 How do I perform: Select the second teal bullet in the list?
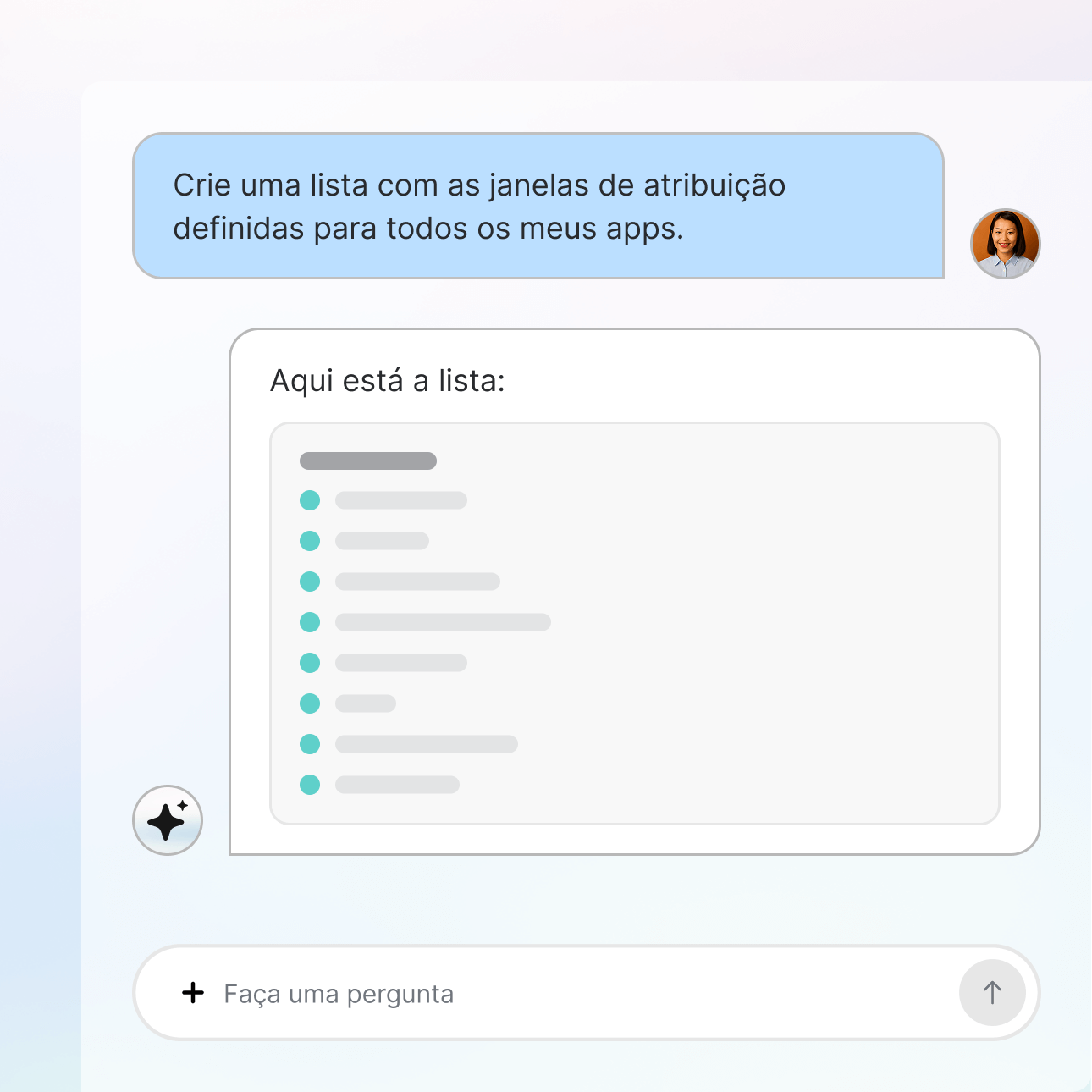[x=310, y=541]
